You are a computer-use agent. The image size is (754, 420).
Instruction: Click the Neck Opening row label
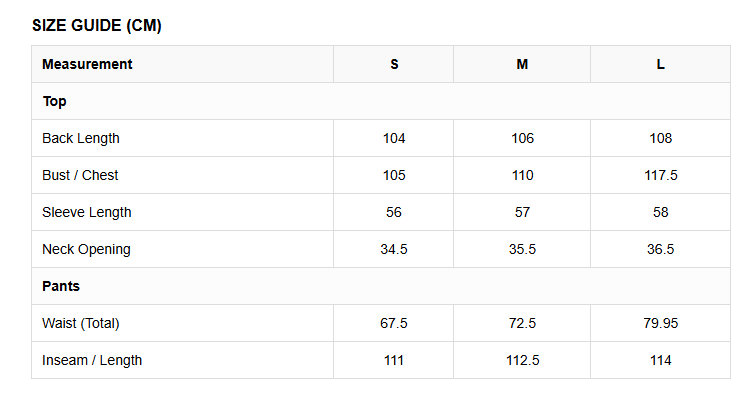click(x=86, y=249)
